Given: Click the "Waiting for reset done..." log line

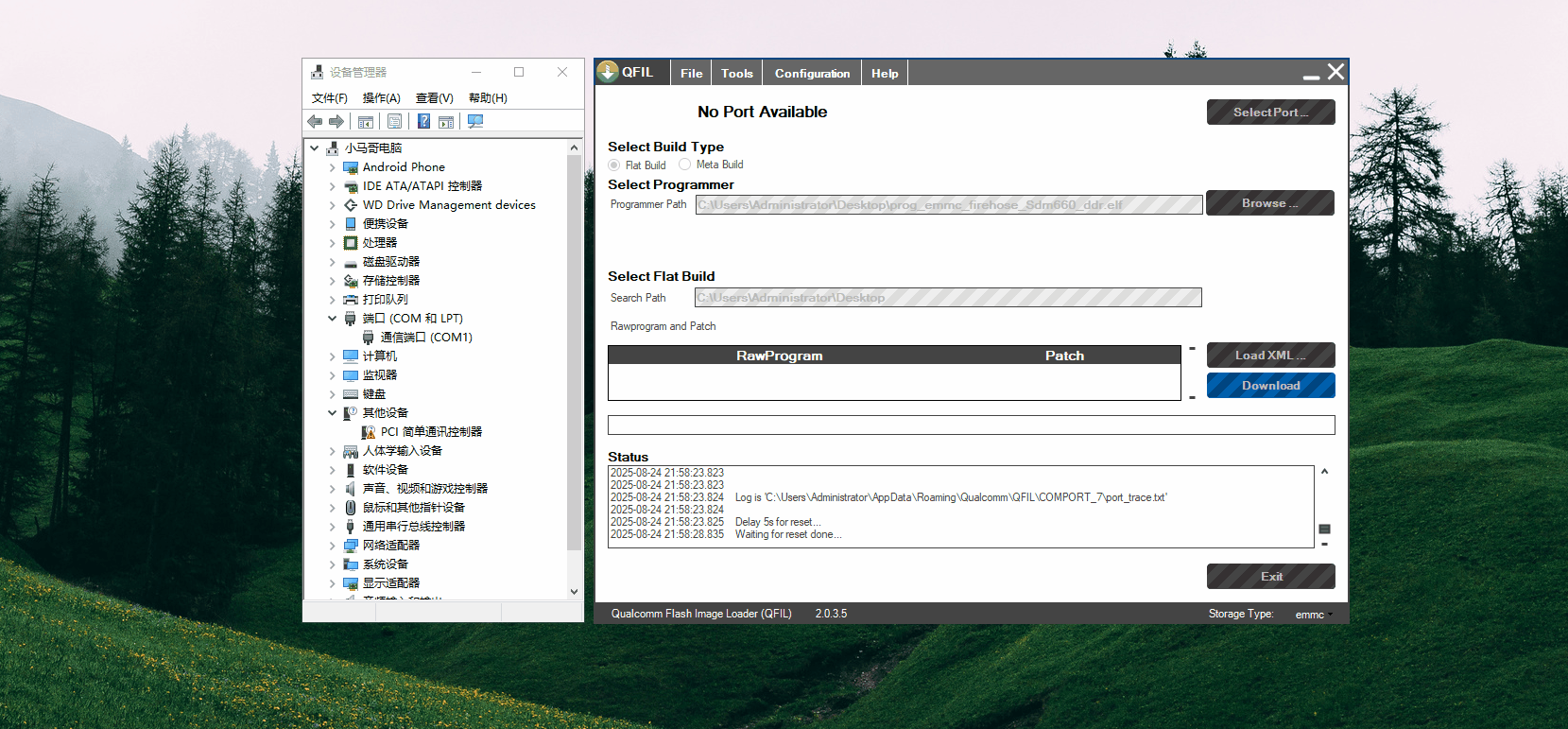Looking at the screenshot, I should pyautogui.click(x=788, y=534).
